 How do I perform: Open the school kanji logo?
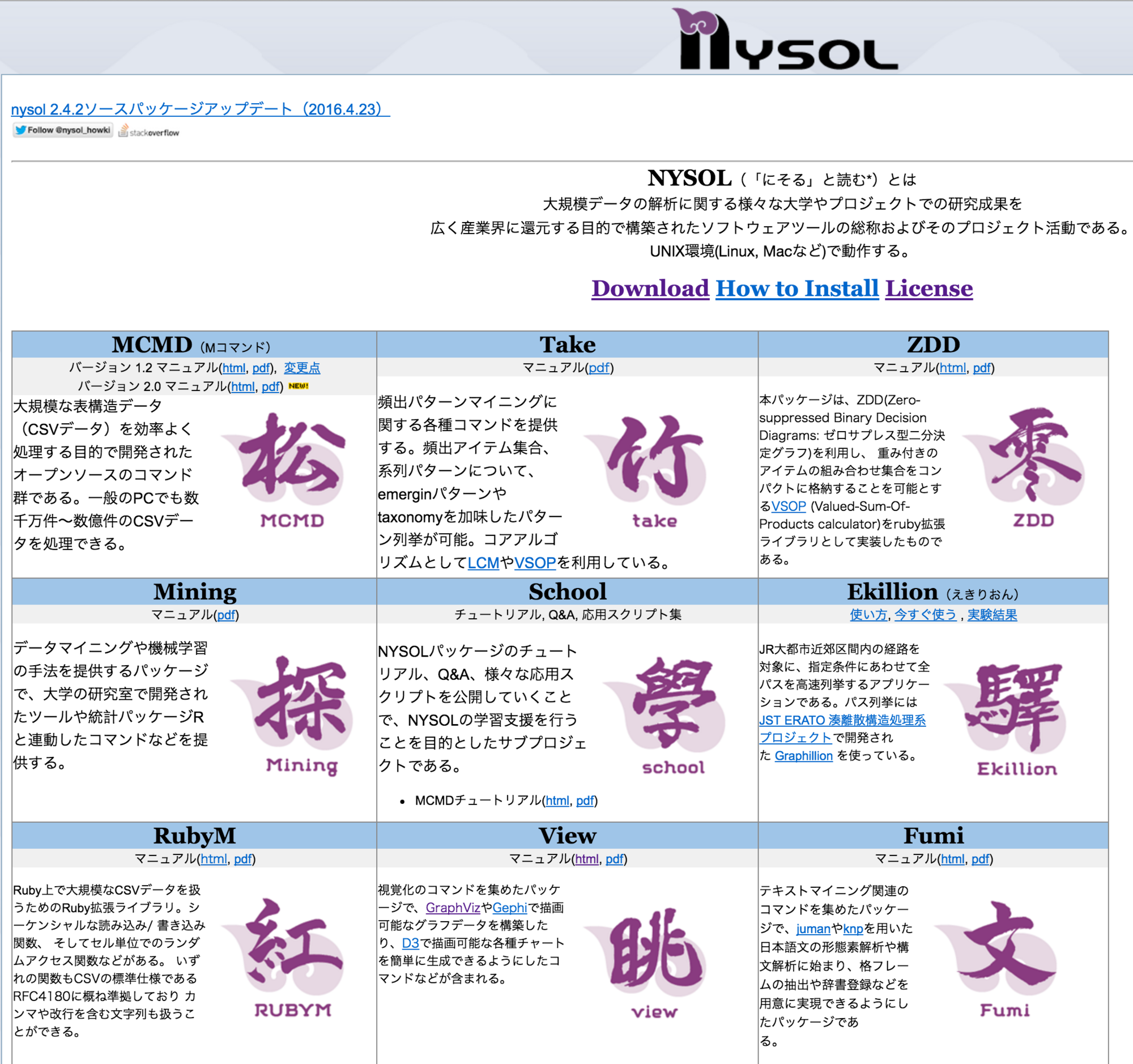point(665,716)
